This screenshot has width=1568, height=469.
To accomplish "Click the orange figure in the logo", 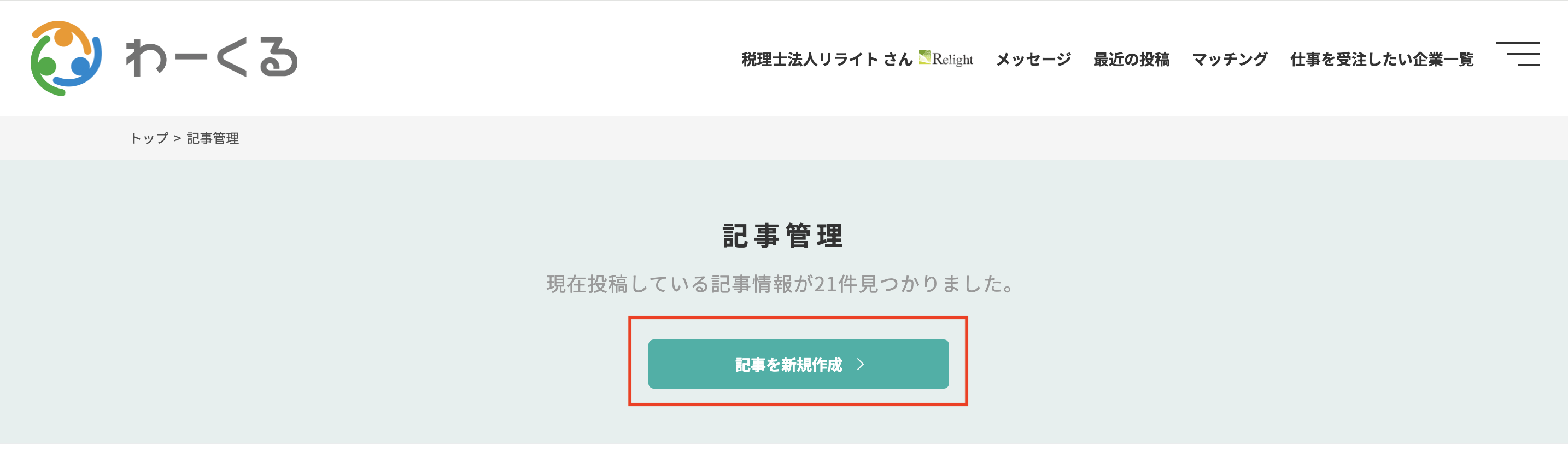I will point(64,36).
